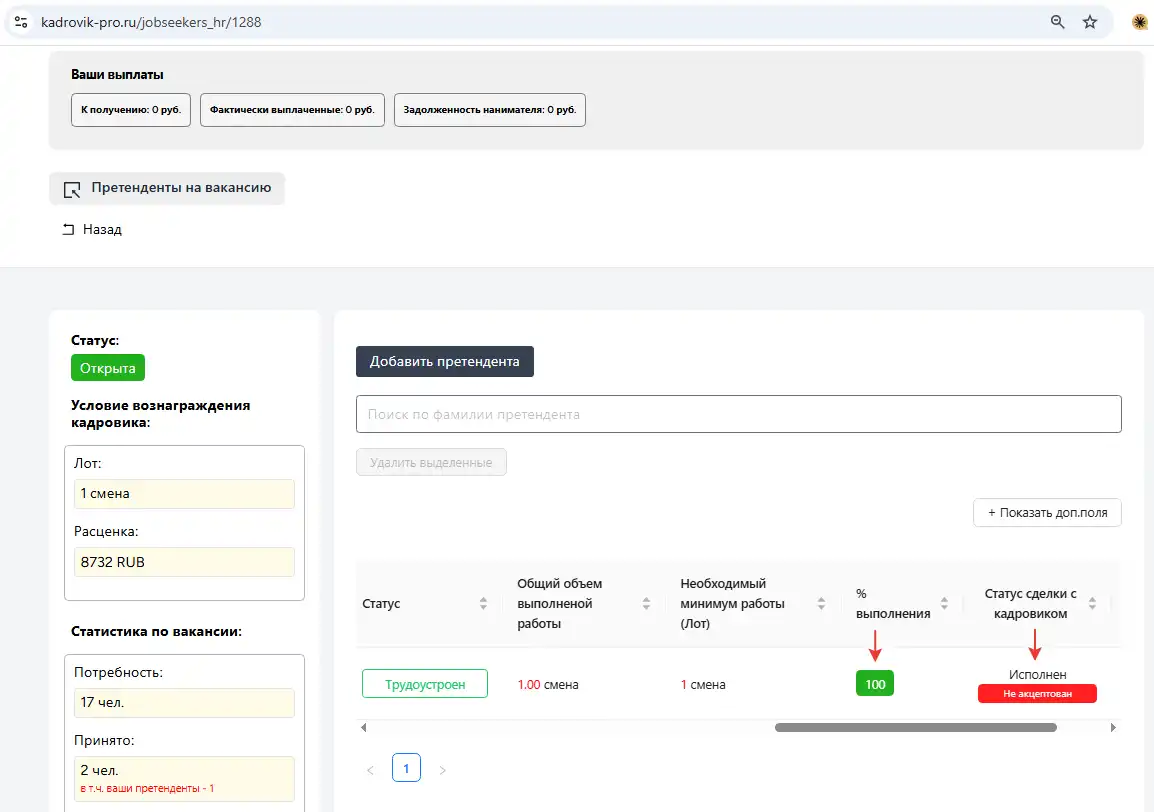Expand extra fields with Показать доп.поля

pyautogui.click(x=1047, y=512)
